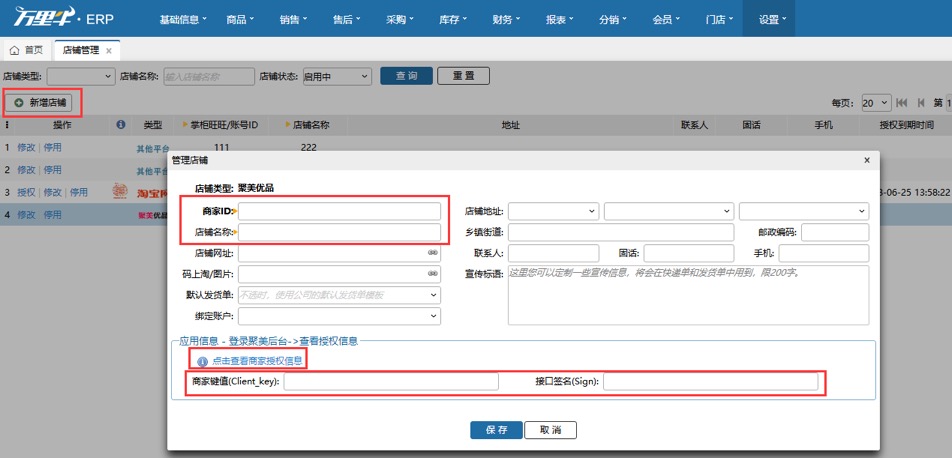Open the 财务 menu

[506, 19]
